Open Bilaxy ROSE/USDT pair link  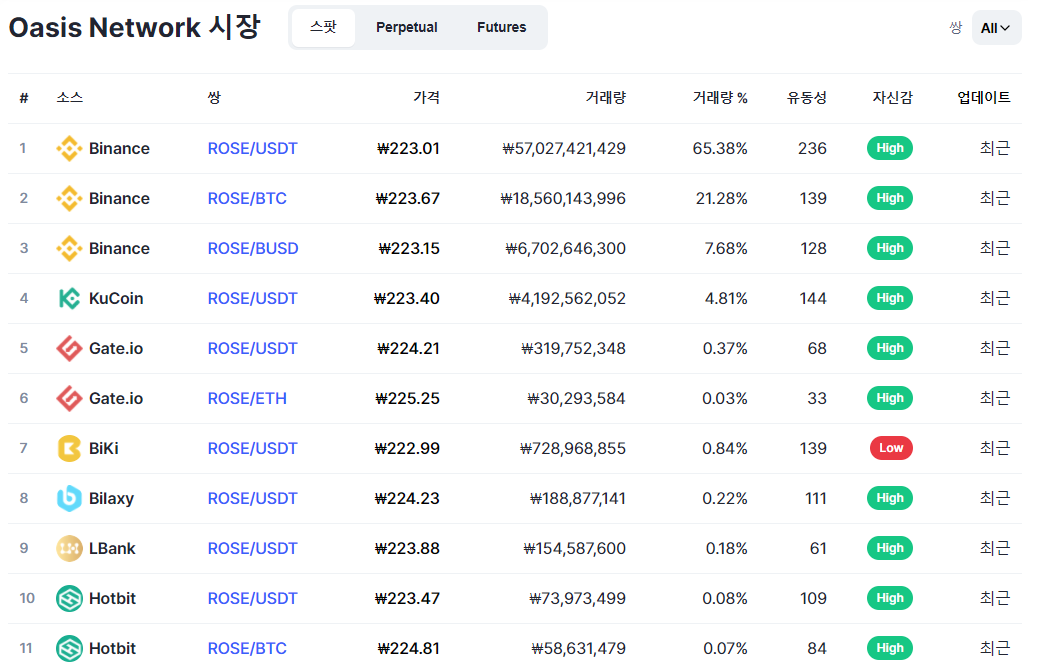[253, 498]
